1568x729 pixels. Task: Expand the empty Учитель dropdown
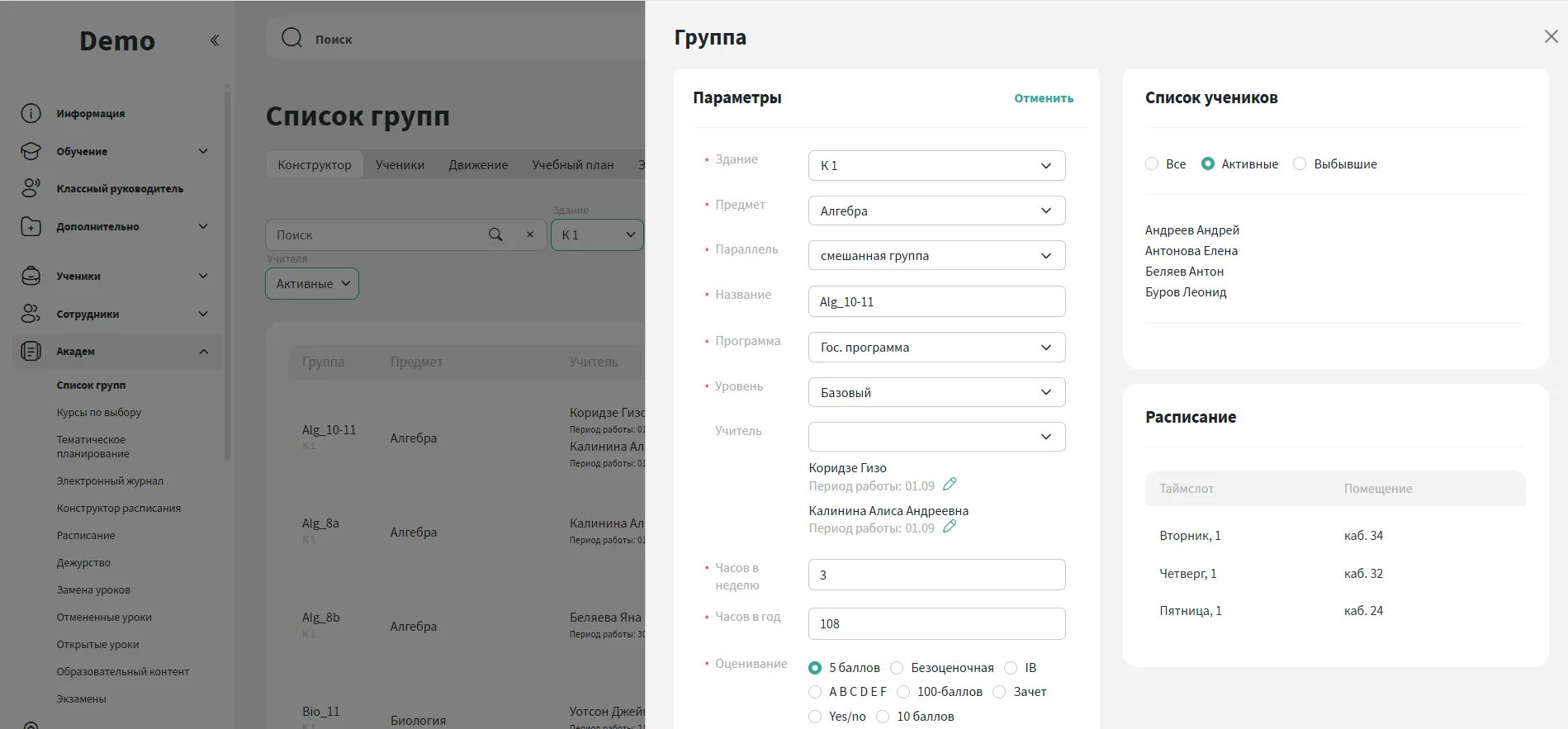click(x=936, y=437)
